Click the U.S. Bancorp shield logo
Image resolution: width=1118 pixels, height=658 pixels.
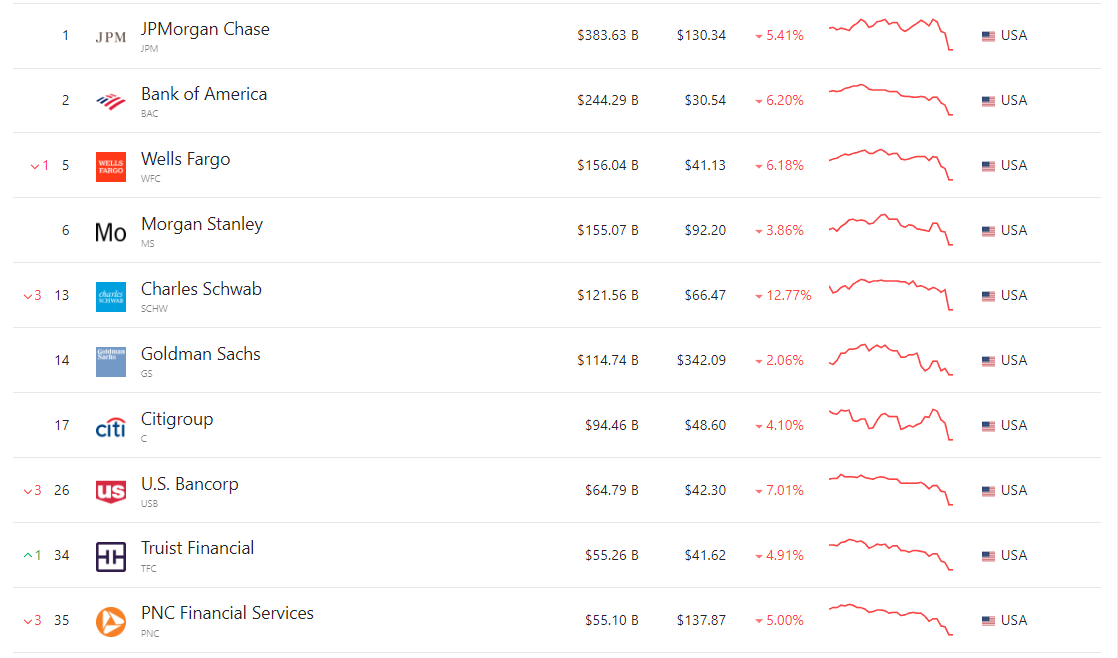point(110,490)
